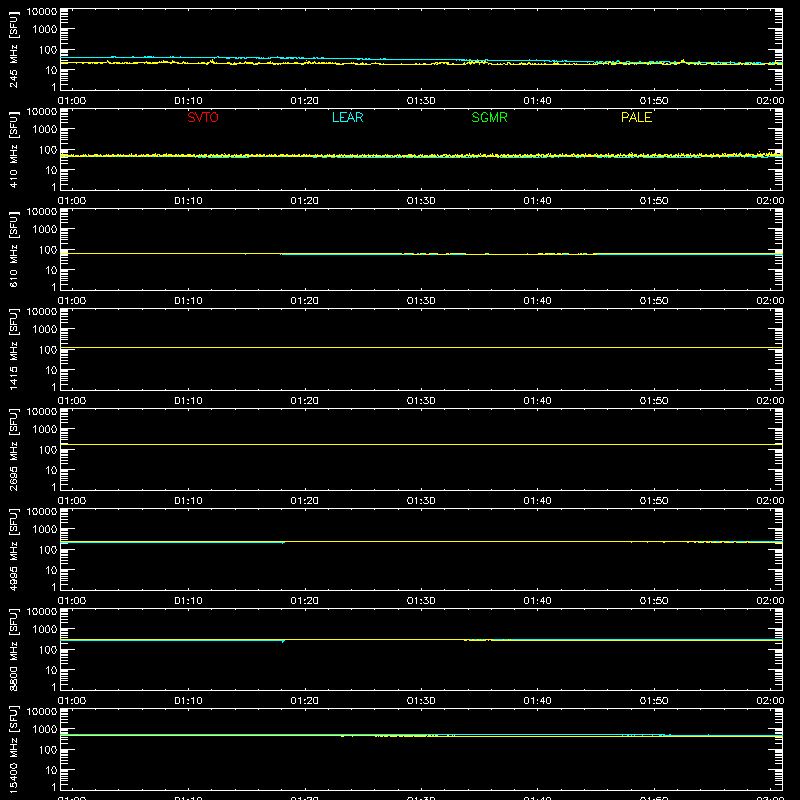Click the 100 tick on the 610 MHz axis
Screen dimensions: 800x800
click(48, 250)
